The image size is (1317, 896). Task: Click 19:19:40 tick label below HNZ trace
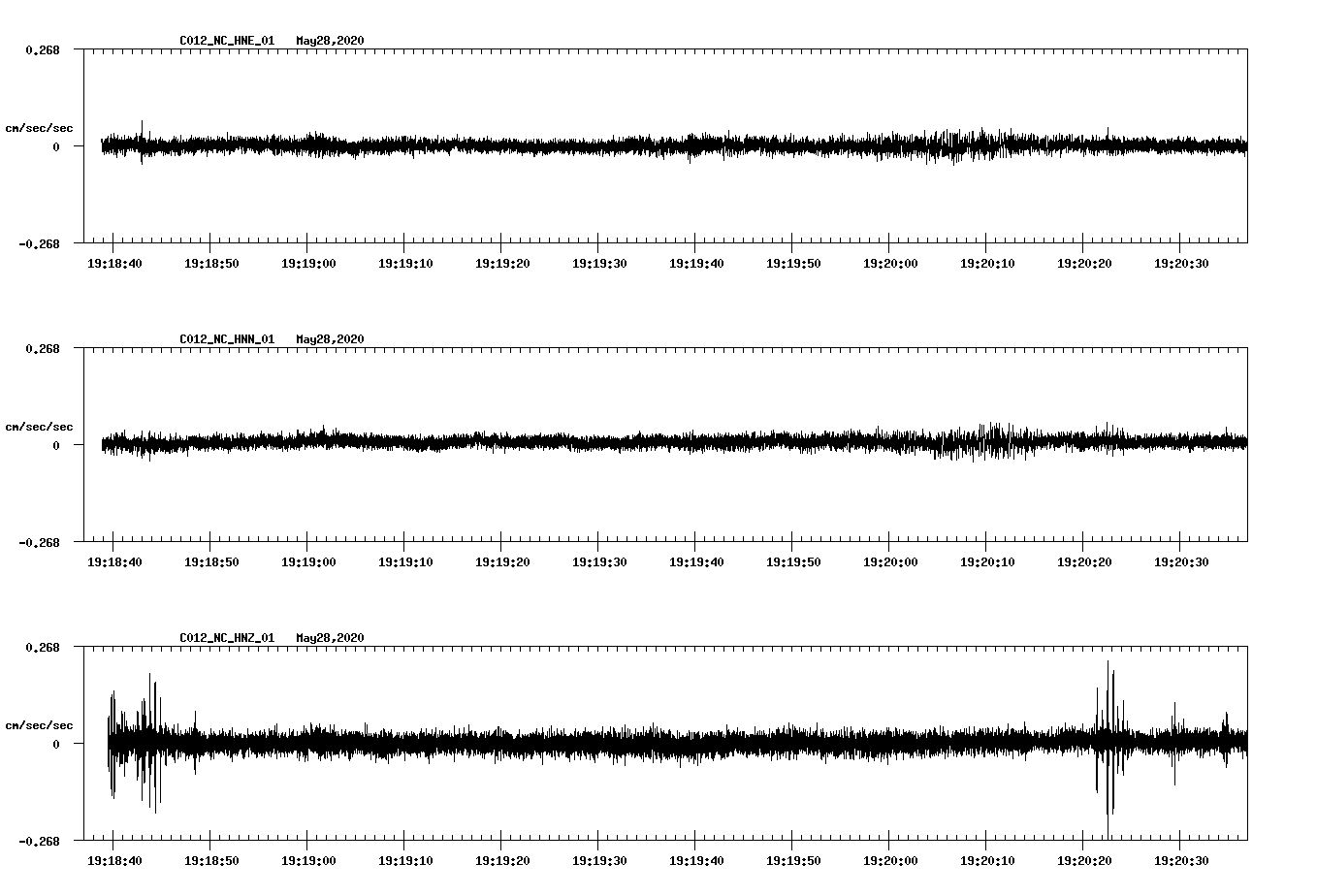[696, 860]
